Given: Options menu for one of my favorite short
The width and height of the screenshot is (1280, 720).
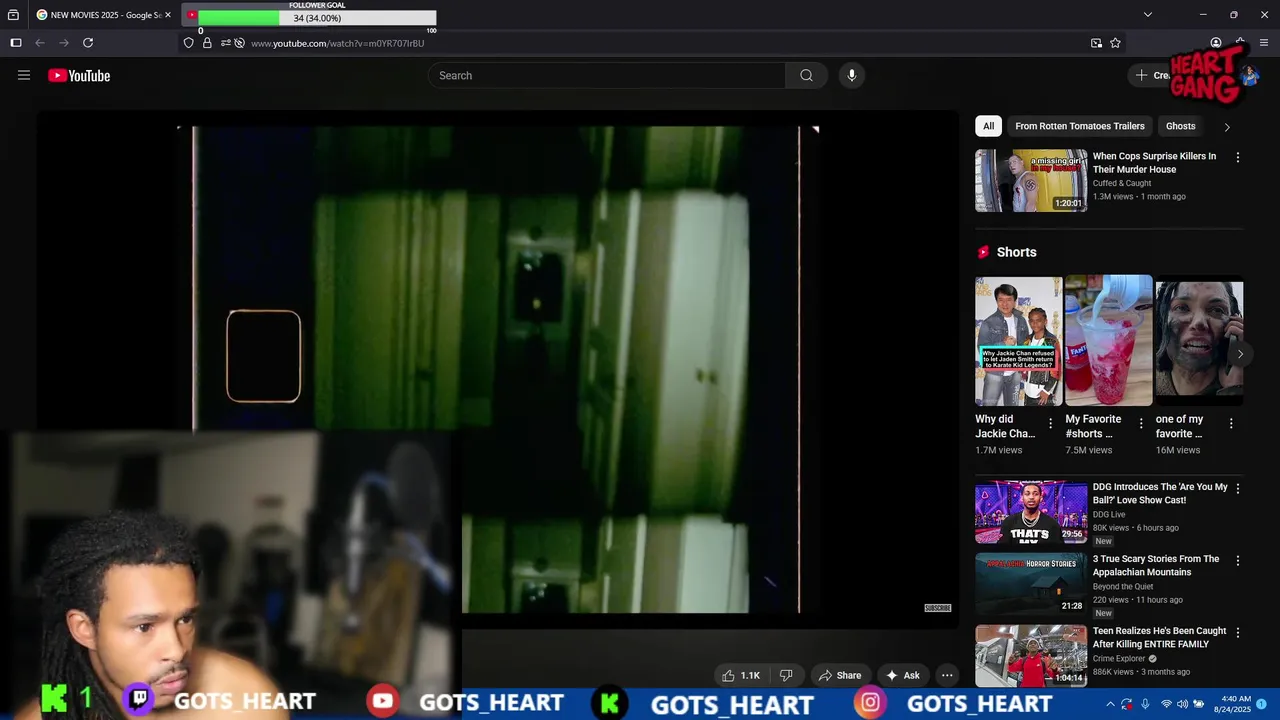Looking at the screenshot, I should click(1231, 424).
